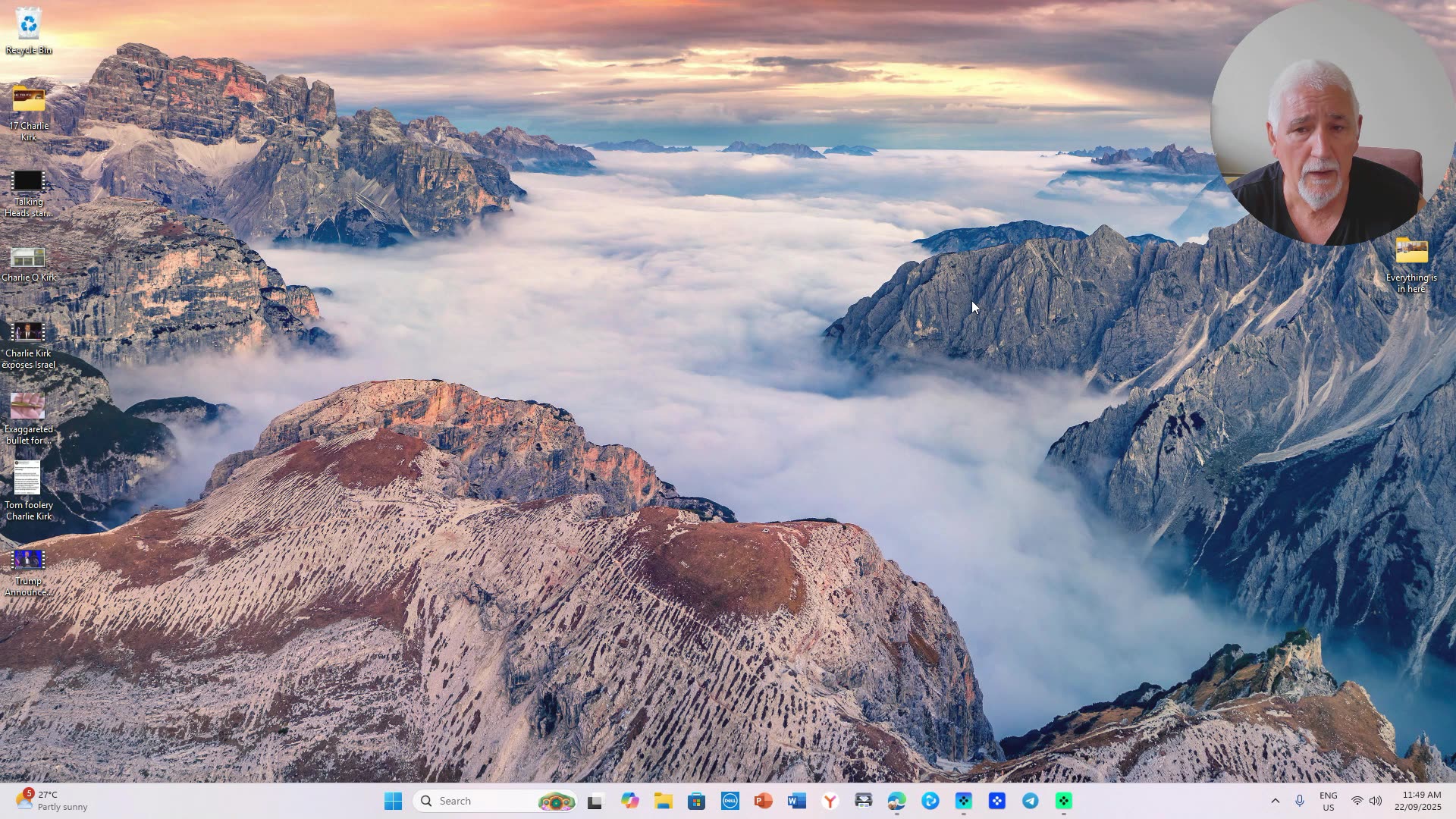Select the 'Exaggareted bullet' image file
The image size is (1456, 819).
coord(28,407)
